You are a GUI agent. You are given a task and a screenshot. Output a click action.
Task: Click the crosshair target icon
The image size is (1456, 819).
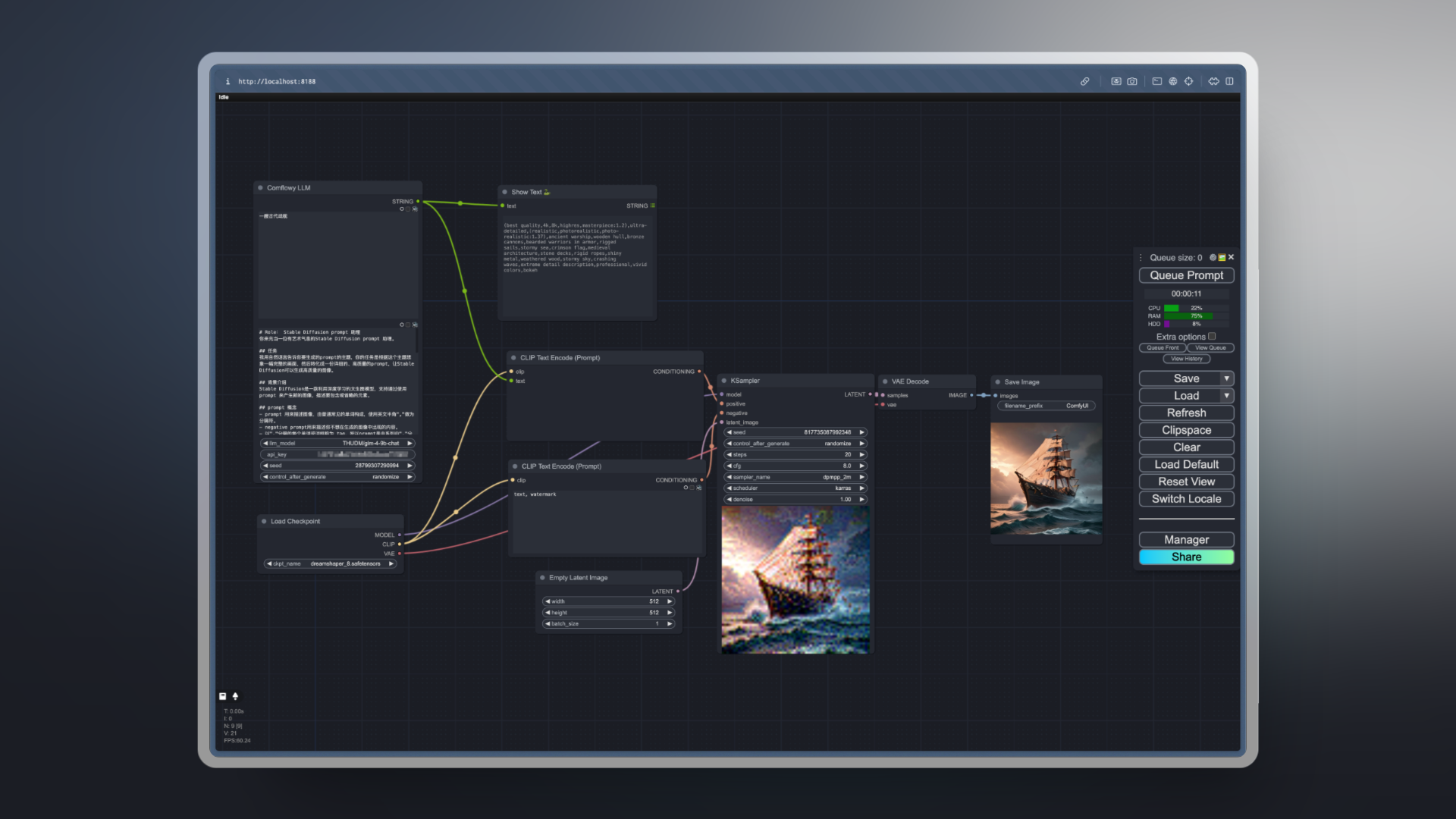coord(1189,81)
